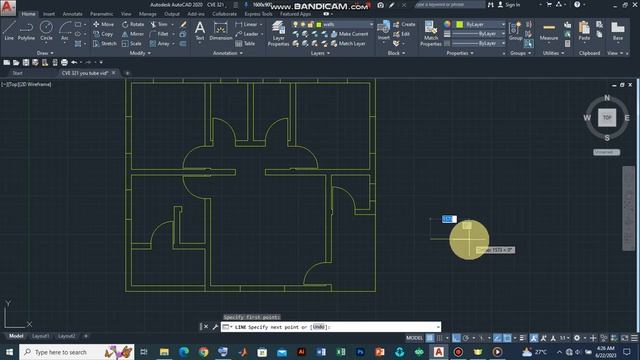Toggle 2D object snap in status bar
Image resolution: width=640 pixels, height=360 pixels.
(x=507, y=338)
